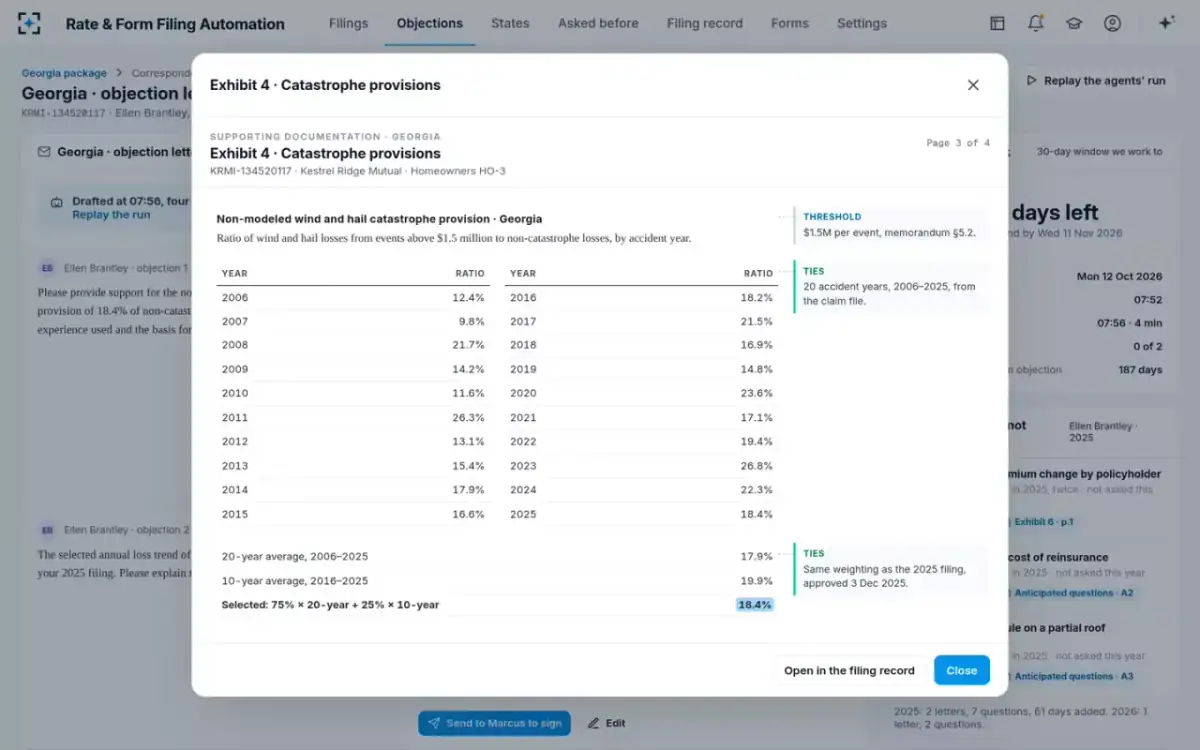Open the Georgia package breadcrumb
1200x750 pixels.
64,73
